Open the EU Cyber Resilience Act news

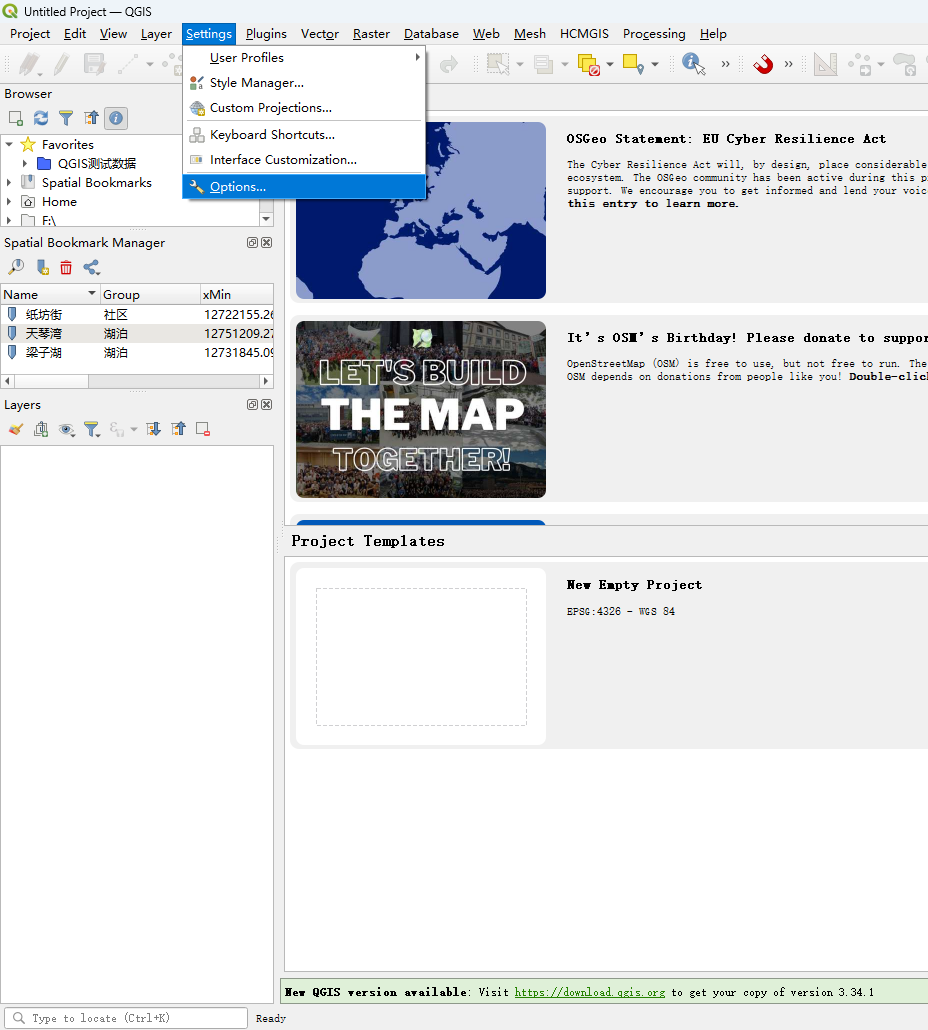726,139
